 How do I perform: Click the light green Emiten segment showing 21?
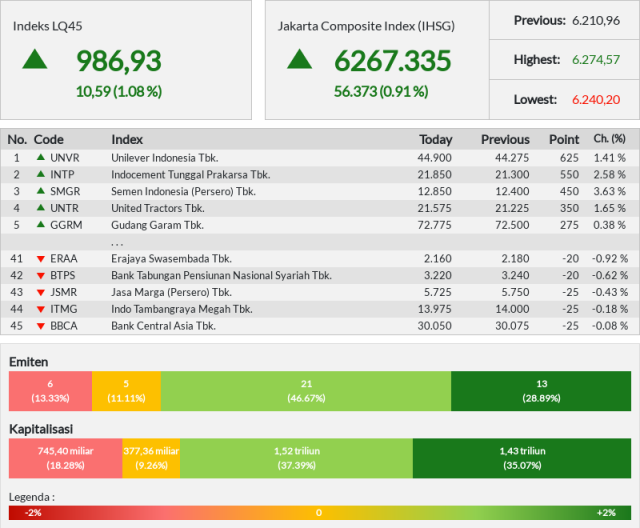306,391
